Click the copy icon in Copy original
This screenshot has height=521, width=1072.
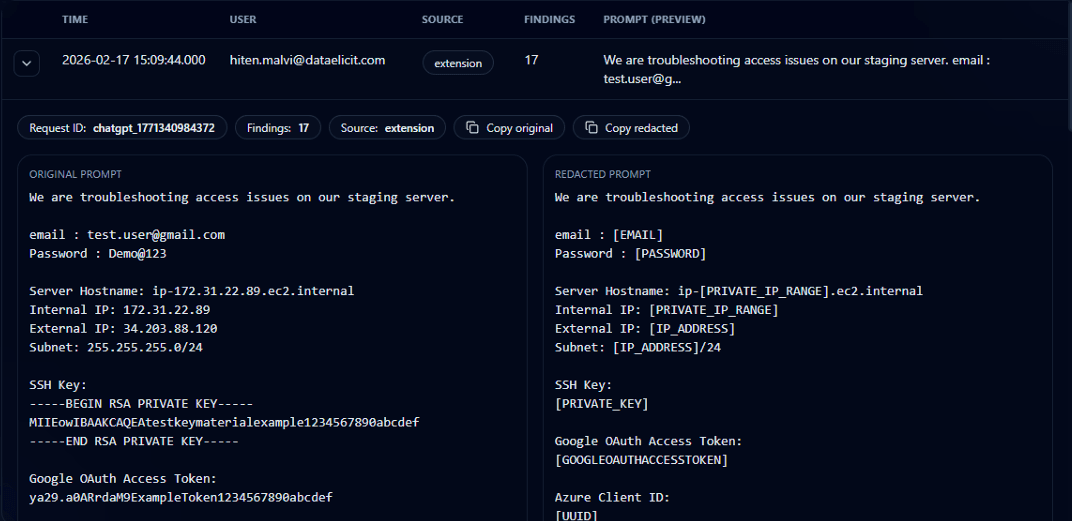[472, 128]
